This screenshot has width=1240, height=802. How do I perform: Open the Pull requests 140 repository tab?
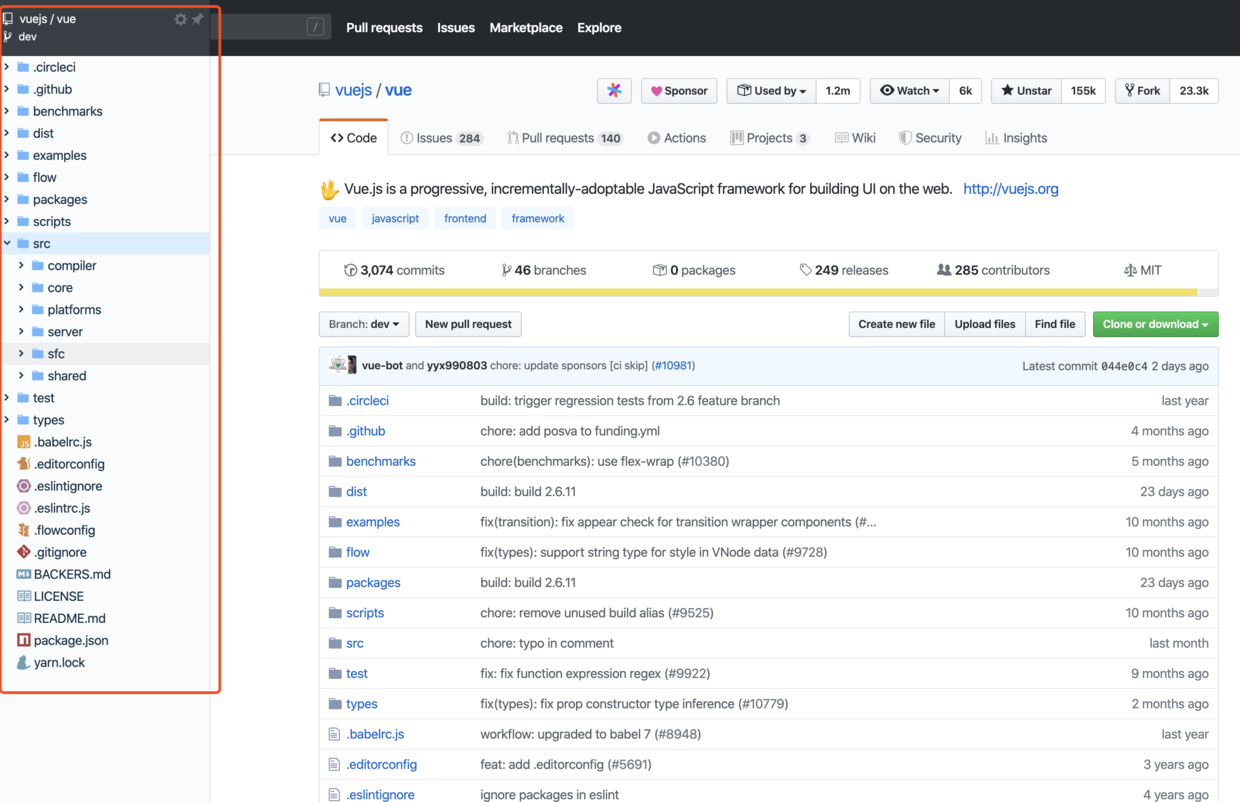click(564, 138)
